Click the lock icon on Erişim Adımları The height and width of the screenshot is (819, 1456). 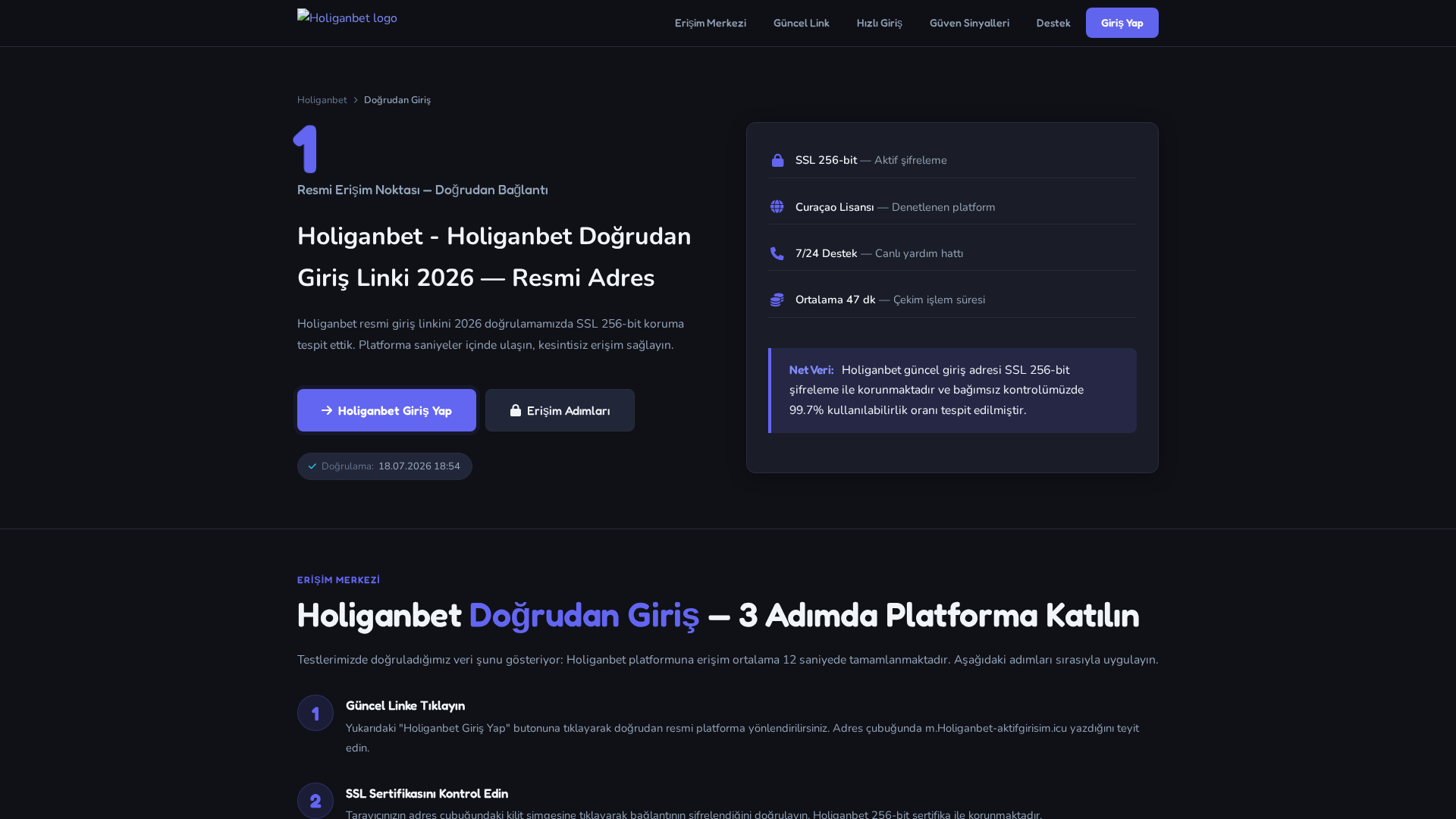click(x=516, y=410)
